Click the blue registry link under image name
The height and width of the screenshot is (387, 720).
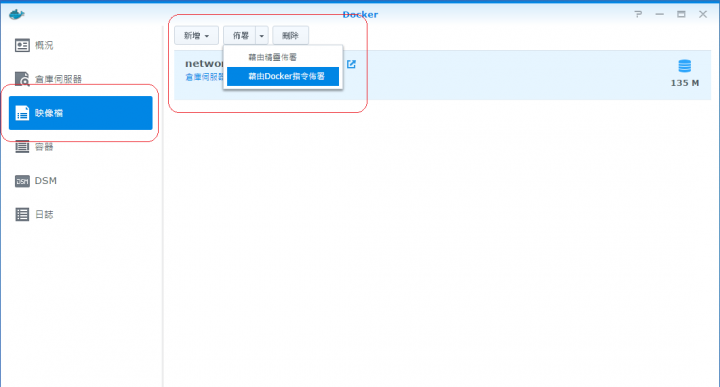coord(204,77)
